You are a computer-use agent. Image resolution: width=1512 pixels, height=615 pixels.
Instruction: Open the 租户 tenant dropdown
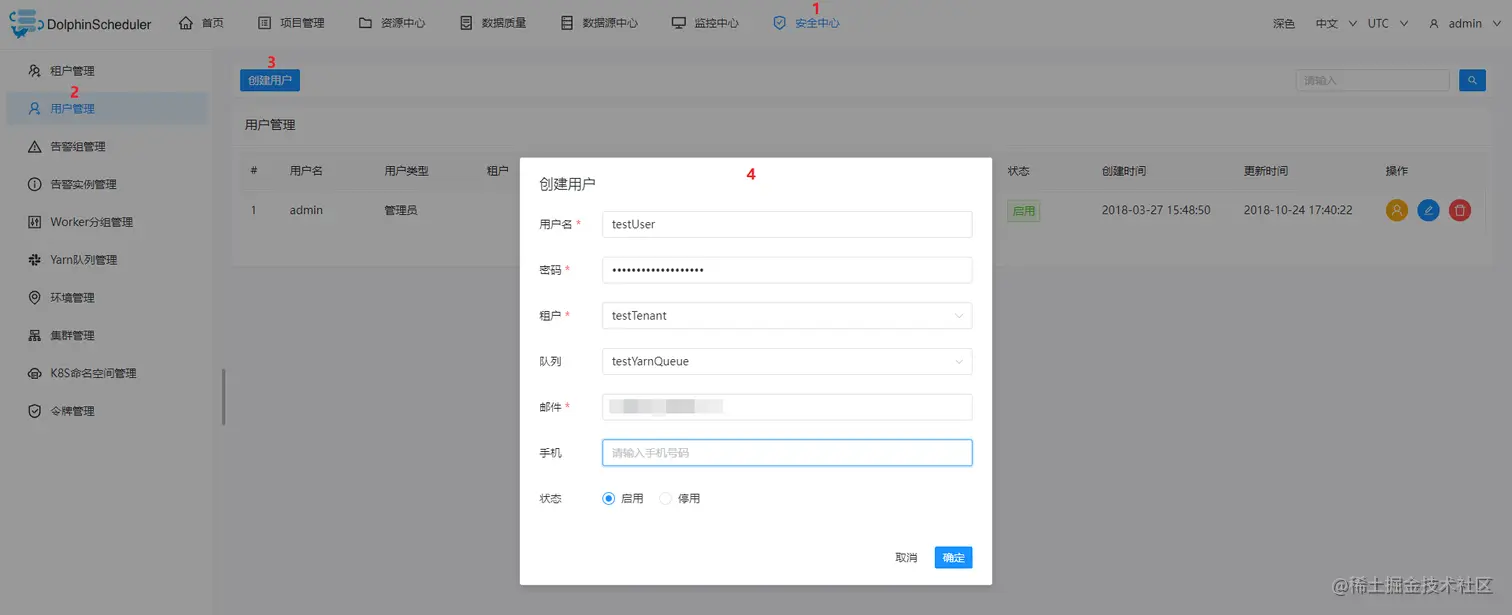(786, 315)
